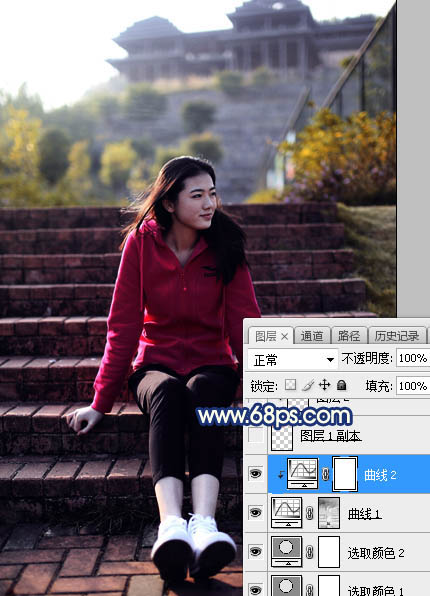
Task: Click the clipping arrow icon on 曲线 2
Action: point(281,474)
